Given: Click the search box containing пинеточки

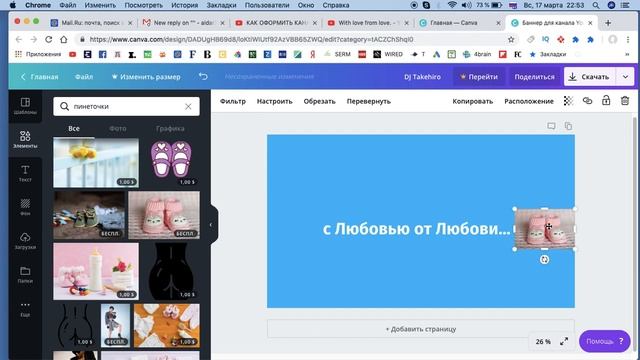Looking at the screenshot, I should point(126,107).
